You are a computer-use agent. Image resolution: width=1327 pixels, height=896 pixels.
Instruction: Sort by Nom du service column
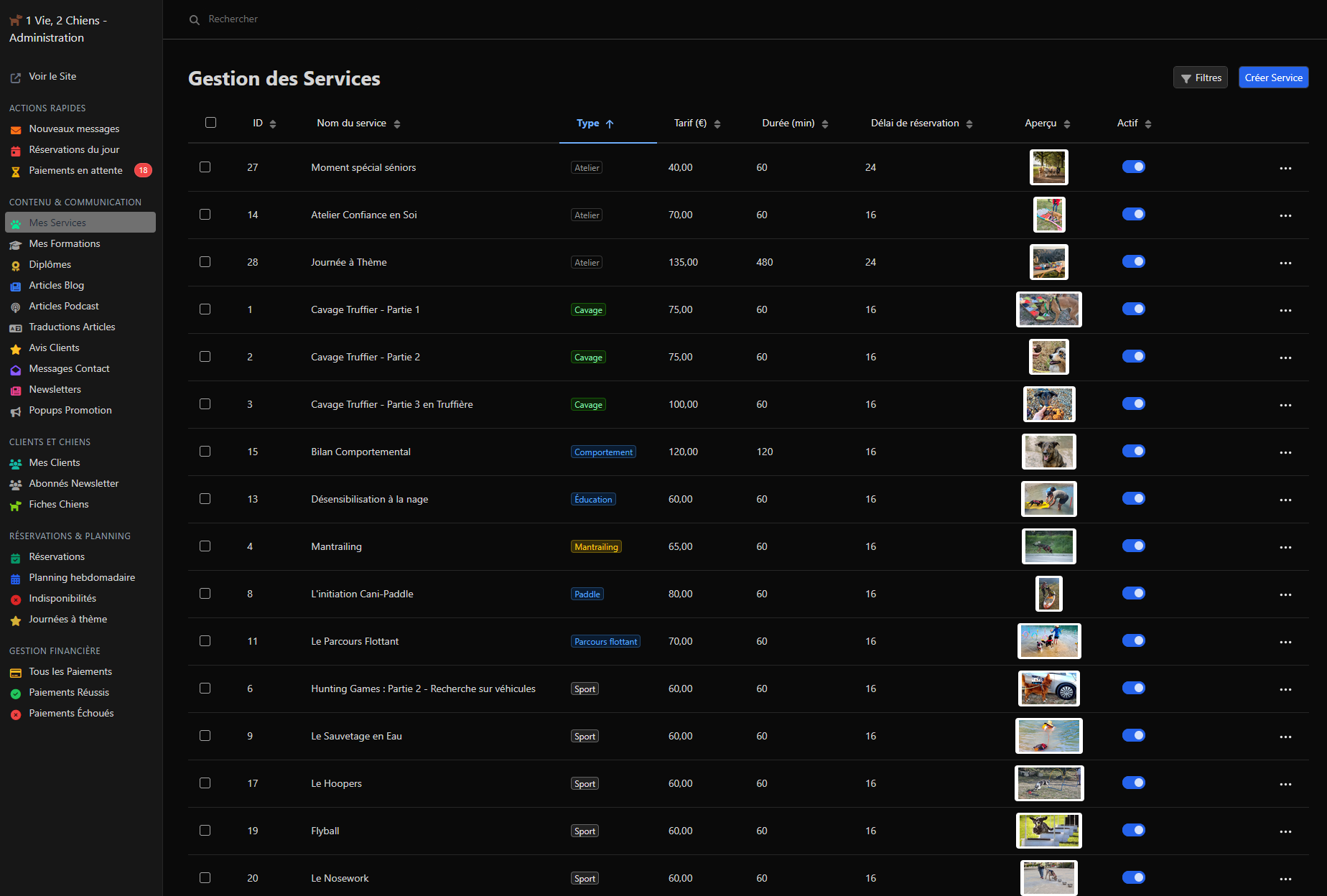click(358, 123)
